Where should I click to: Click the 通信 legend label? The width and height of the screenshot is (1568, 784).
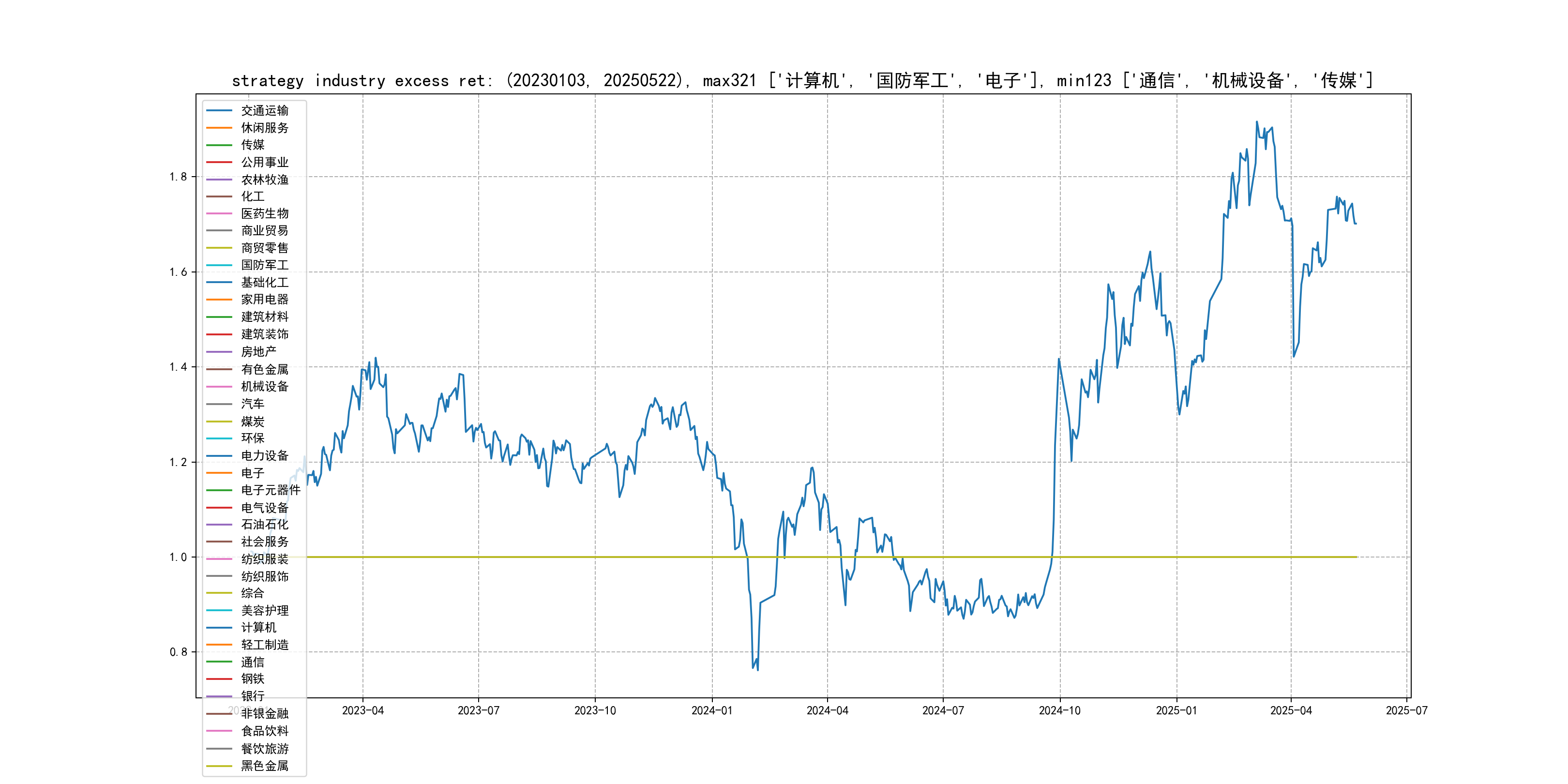click(252, 662)
